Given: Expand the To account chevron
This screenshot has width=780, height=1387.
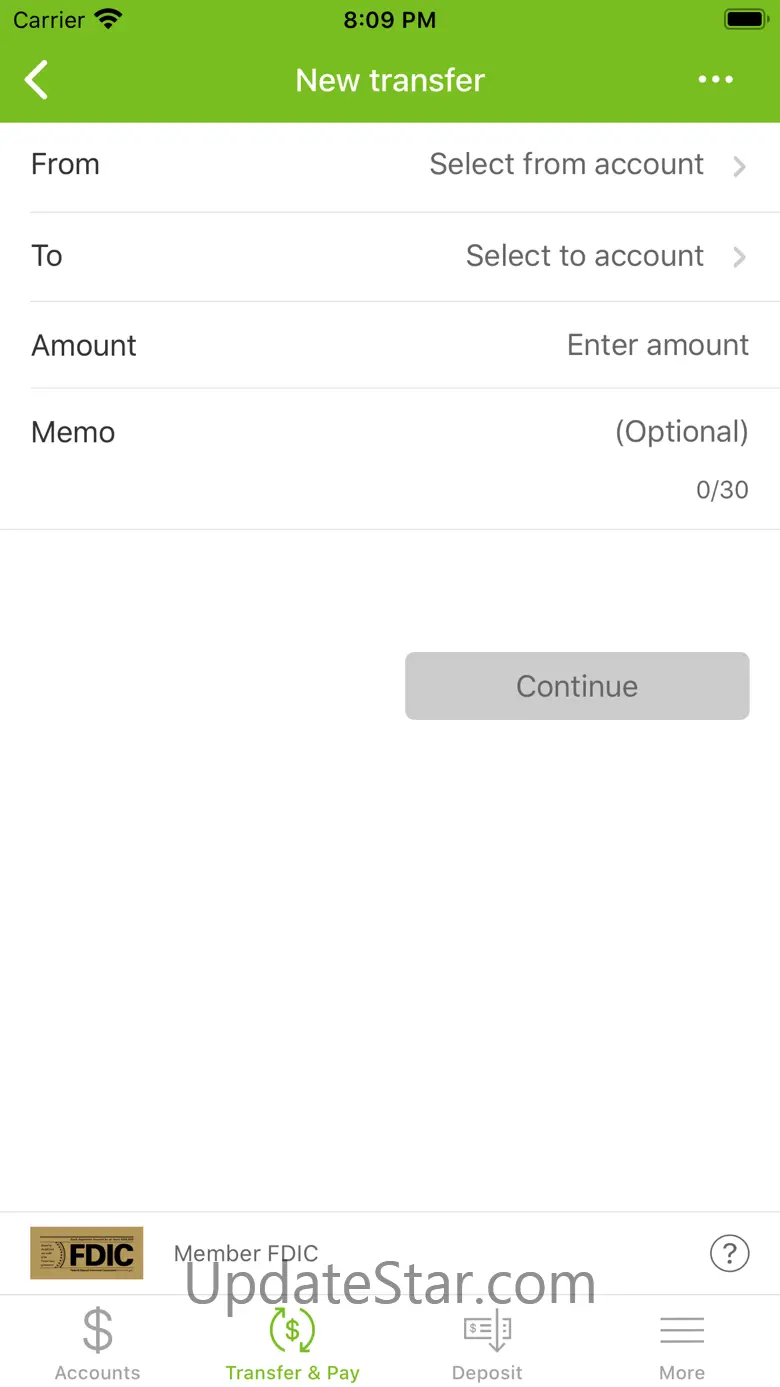Looking at the screenshot, I should pyautogui.click(x=740, y=257).
